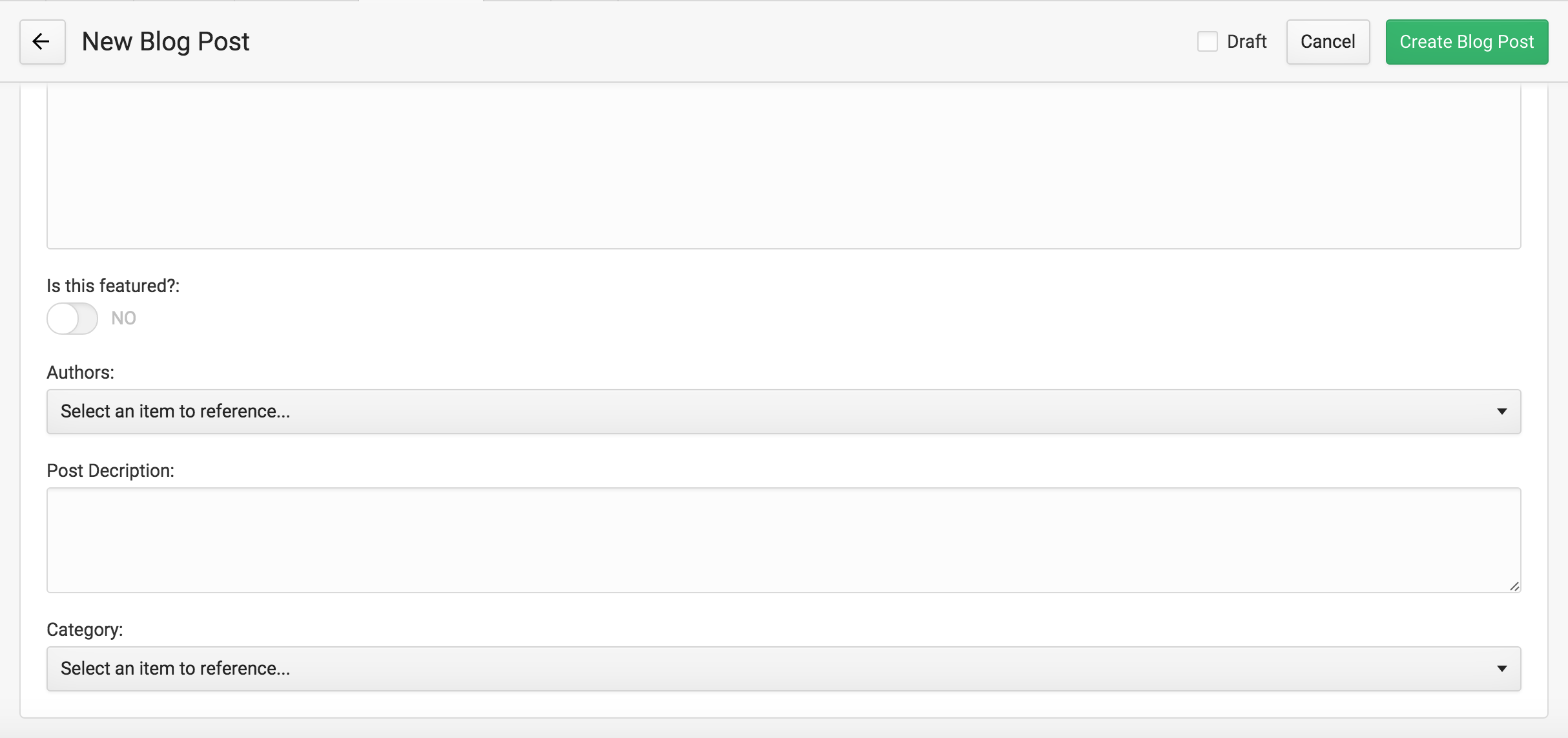
Task: Click the Authors: field label
Action: coord(80,372)
